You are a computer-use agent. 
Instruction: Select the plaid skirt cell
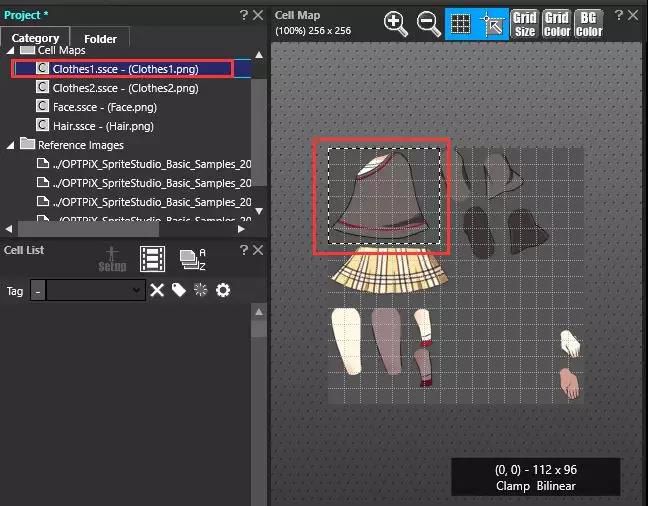(389, 270)
